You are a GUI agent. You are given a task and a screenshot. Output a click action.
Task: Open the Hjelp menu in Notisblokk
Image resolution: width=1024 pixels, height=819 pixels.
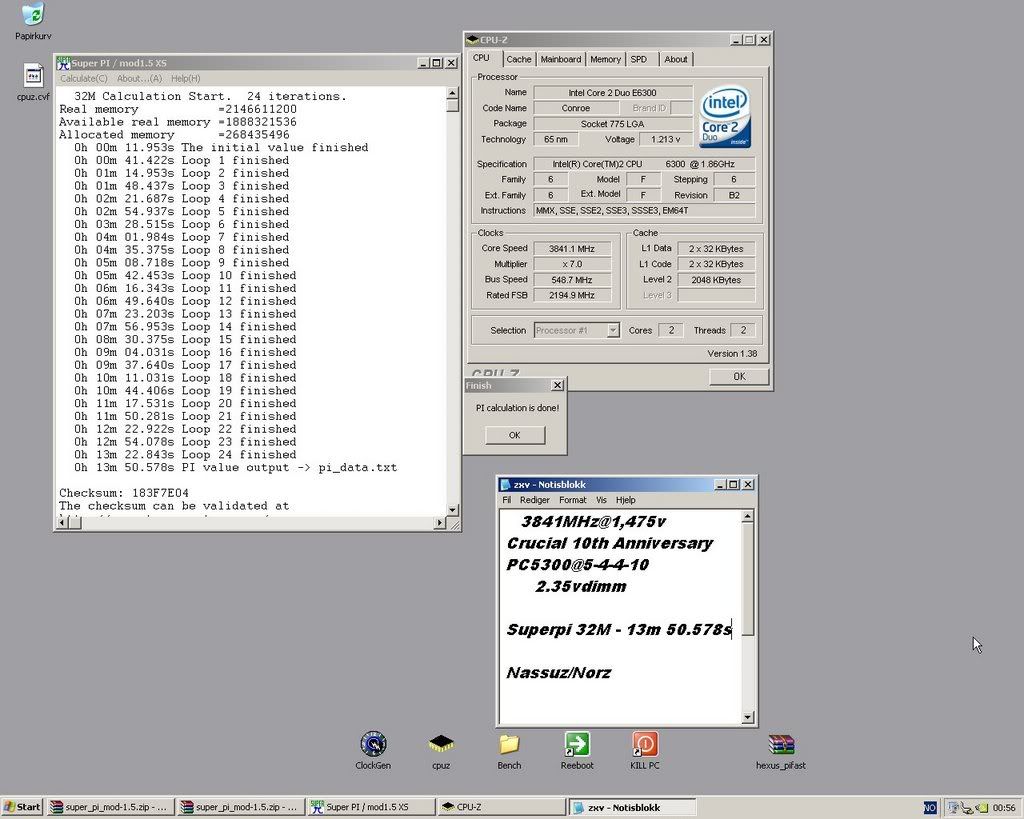click(626, 500)
